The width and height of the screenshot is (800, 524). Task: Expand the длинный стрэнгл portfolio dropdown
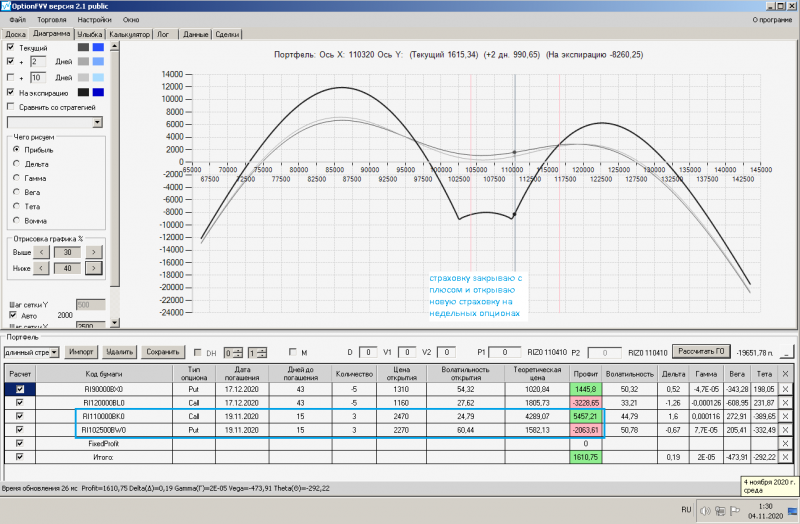tap(56, 352)
